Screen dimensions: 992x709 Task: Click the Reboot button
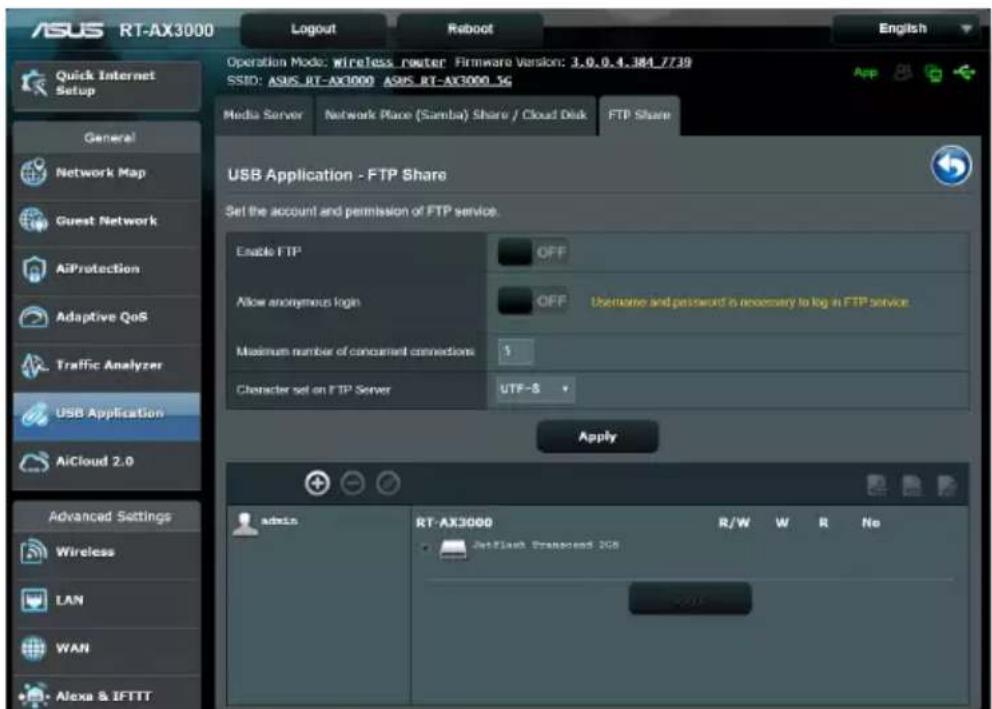(470, 30)
